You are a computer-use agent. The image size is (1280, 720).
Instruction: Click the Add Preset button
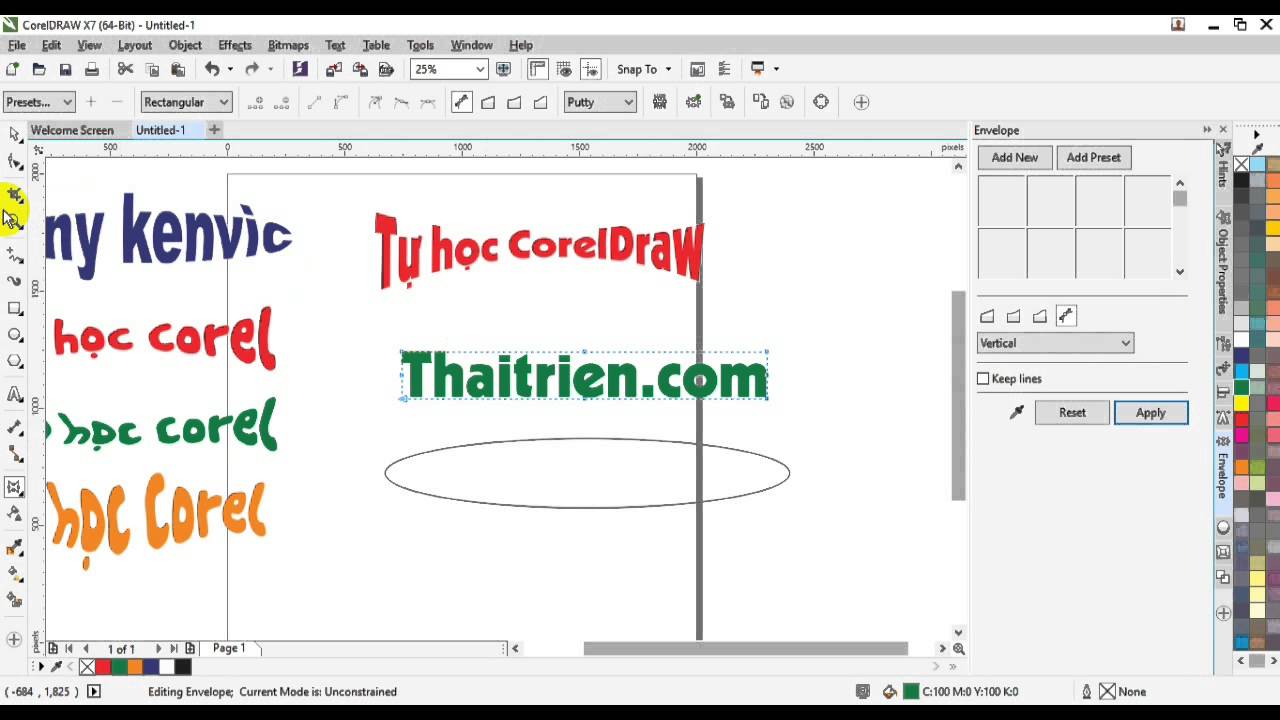point(1093,157)
